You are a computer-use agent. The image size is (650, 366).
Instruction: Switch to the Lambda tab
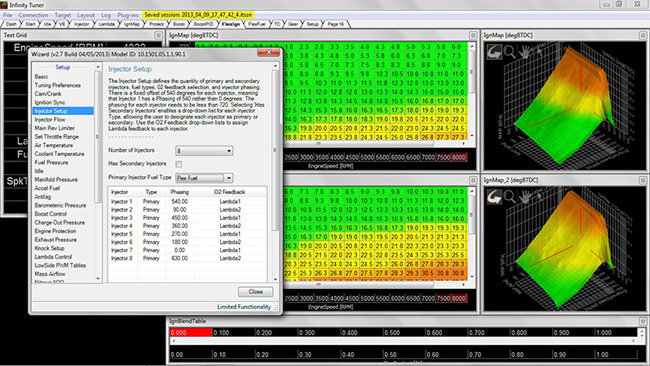[107, 24]
